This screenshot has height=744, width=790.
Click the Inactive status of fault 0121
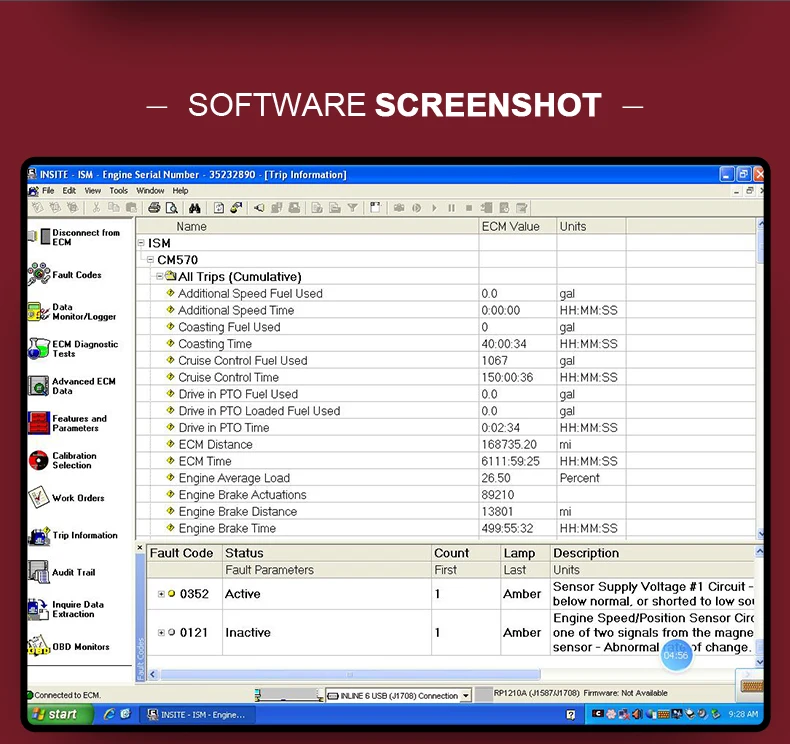[248, 632]
